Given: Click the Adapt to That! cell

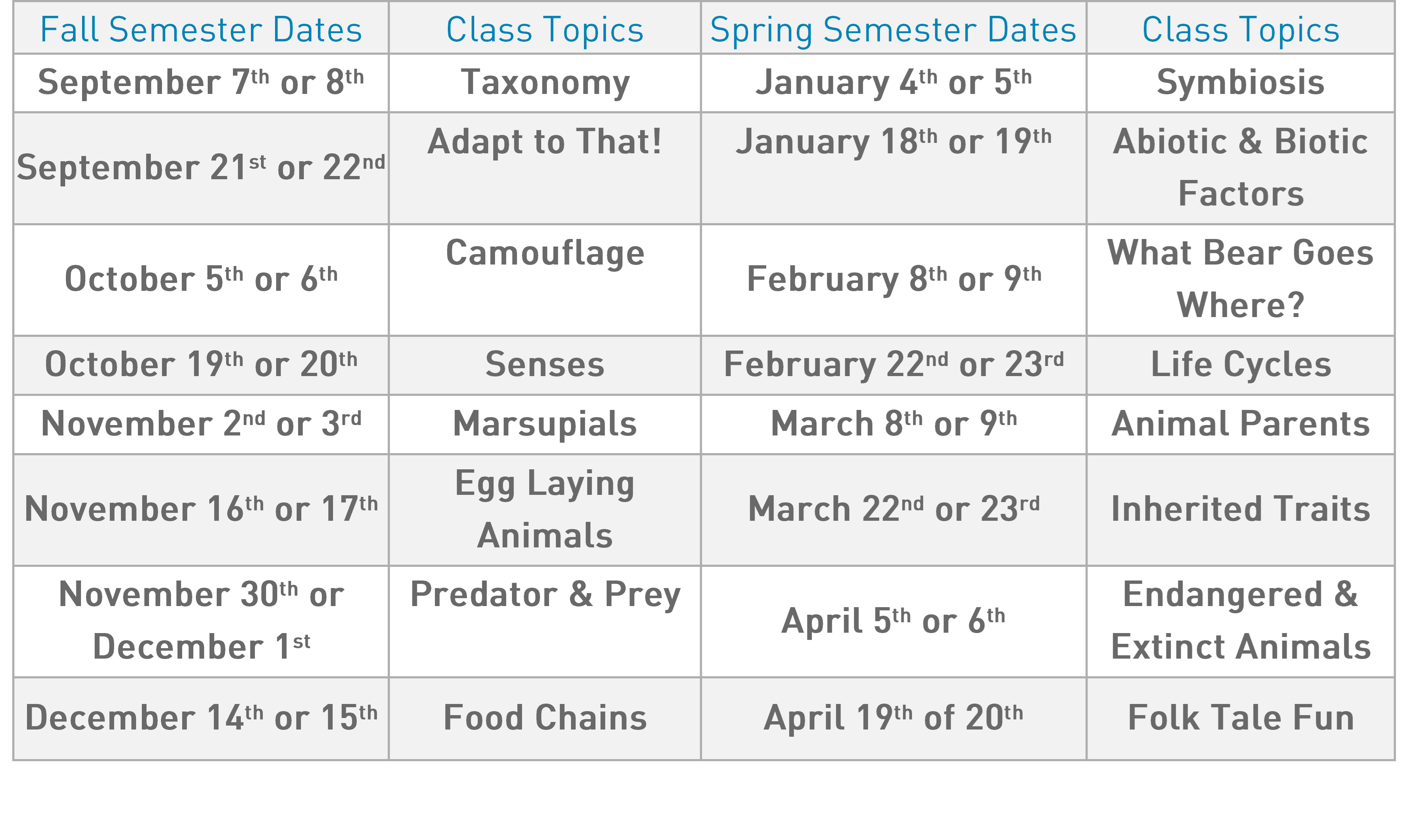Looking at the screenshot, I should (x=545, y=168).
